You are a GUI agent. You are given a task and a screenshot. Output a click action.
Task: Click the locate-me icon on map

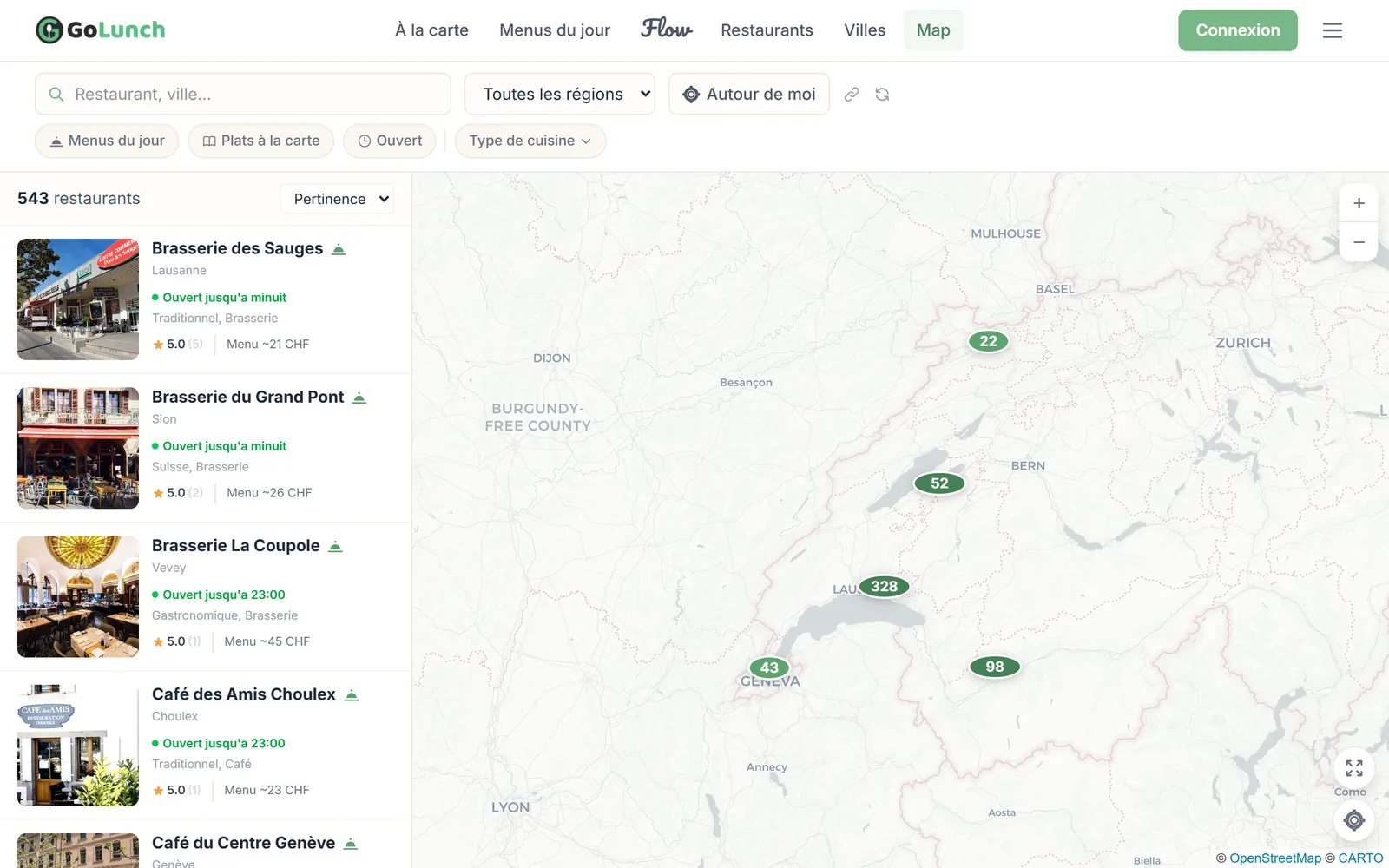click(1354, 820)
